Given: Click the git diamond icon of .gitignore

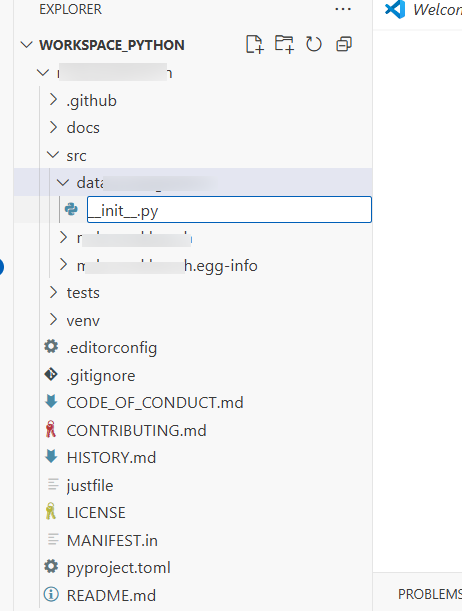Looking at the screenshot, I should [51, 374].
